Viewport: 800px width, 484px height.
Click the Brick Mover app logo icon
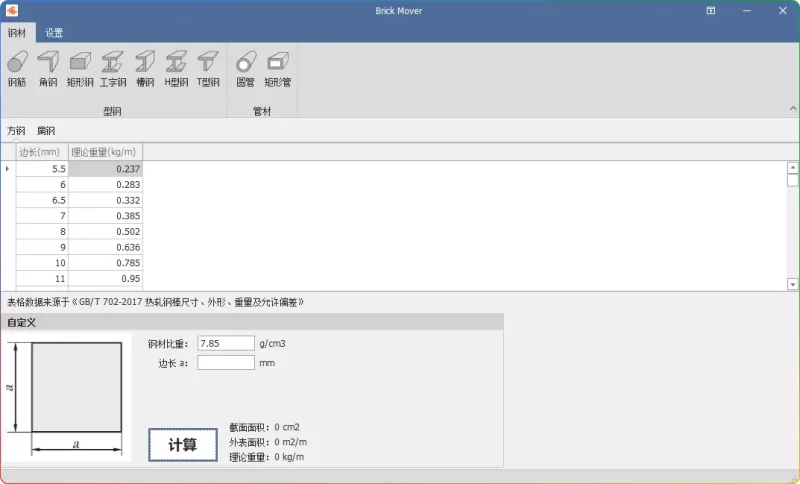coord(12,10)
